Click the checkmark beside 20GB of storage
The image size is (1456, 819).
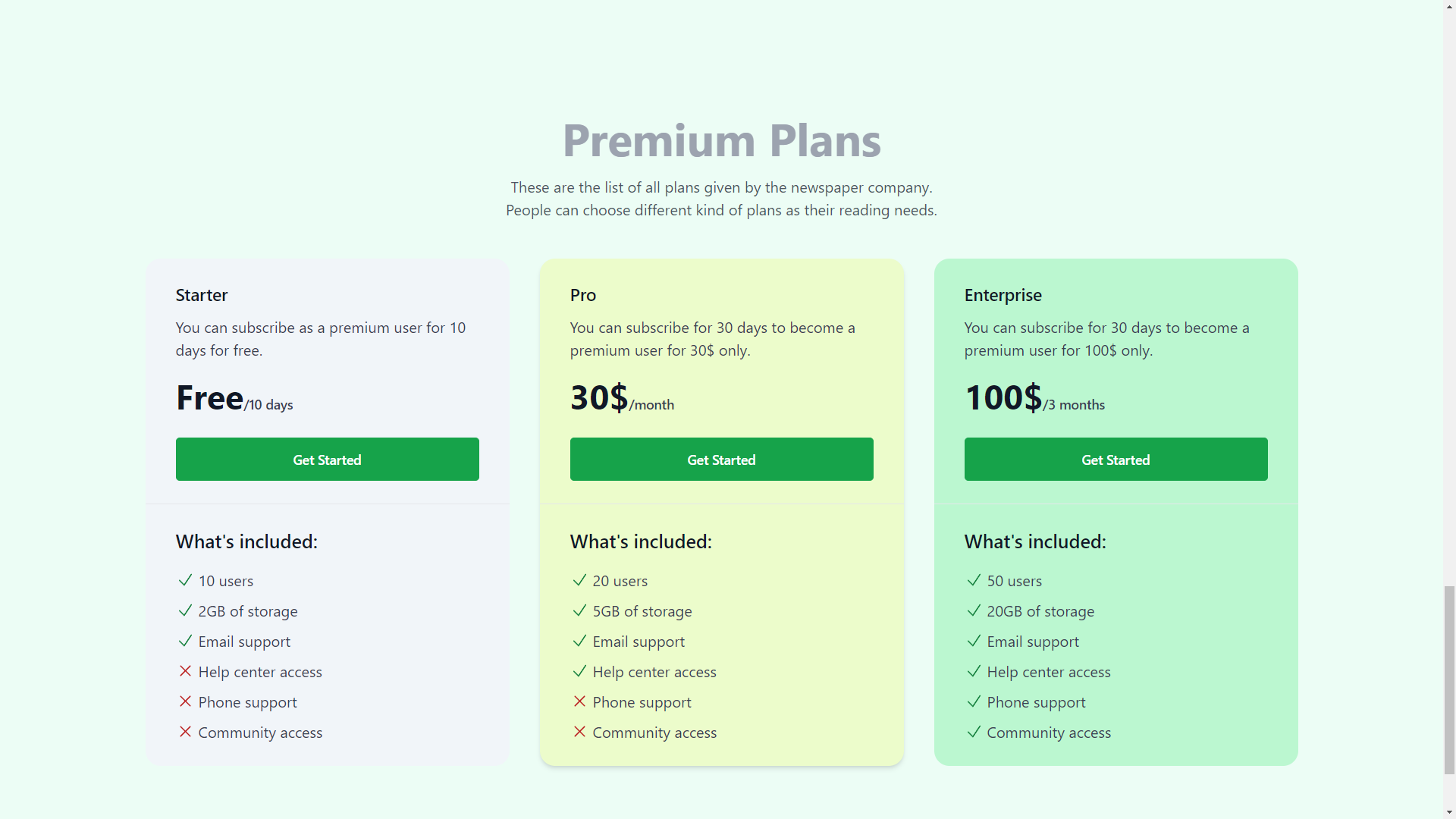(974, 610)
